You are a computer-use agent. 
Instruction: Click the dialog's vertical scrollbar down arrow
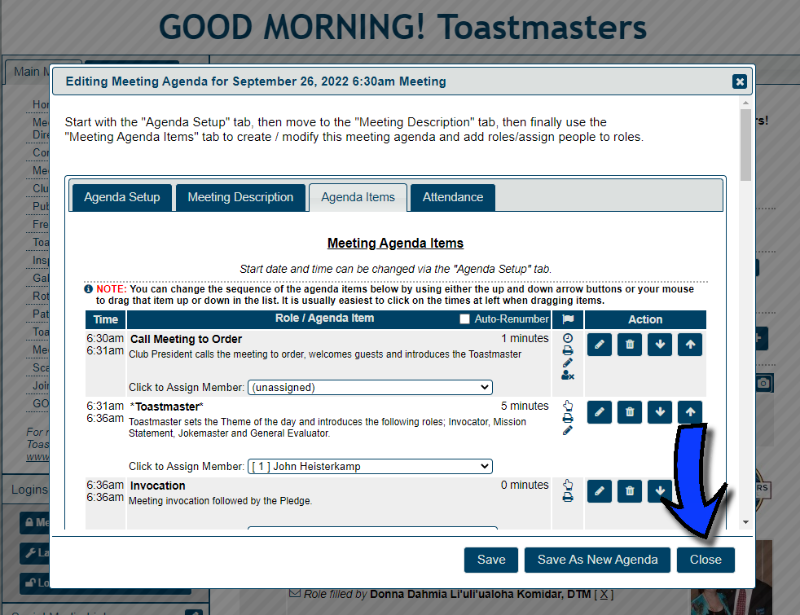pos(745,521)
